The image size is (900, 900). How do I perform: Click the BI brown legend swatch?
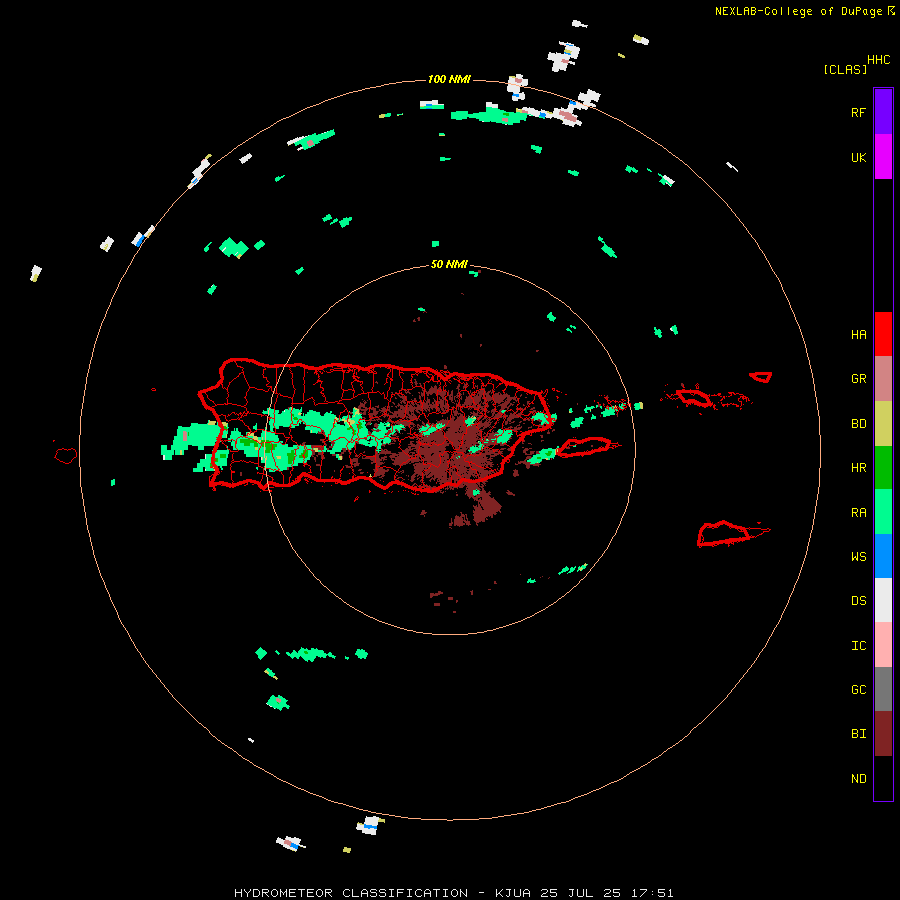tap(883, 734)
